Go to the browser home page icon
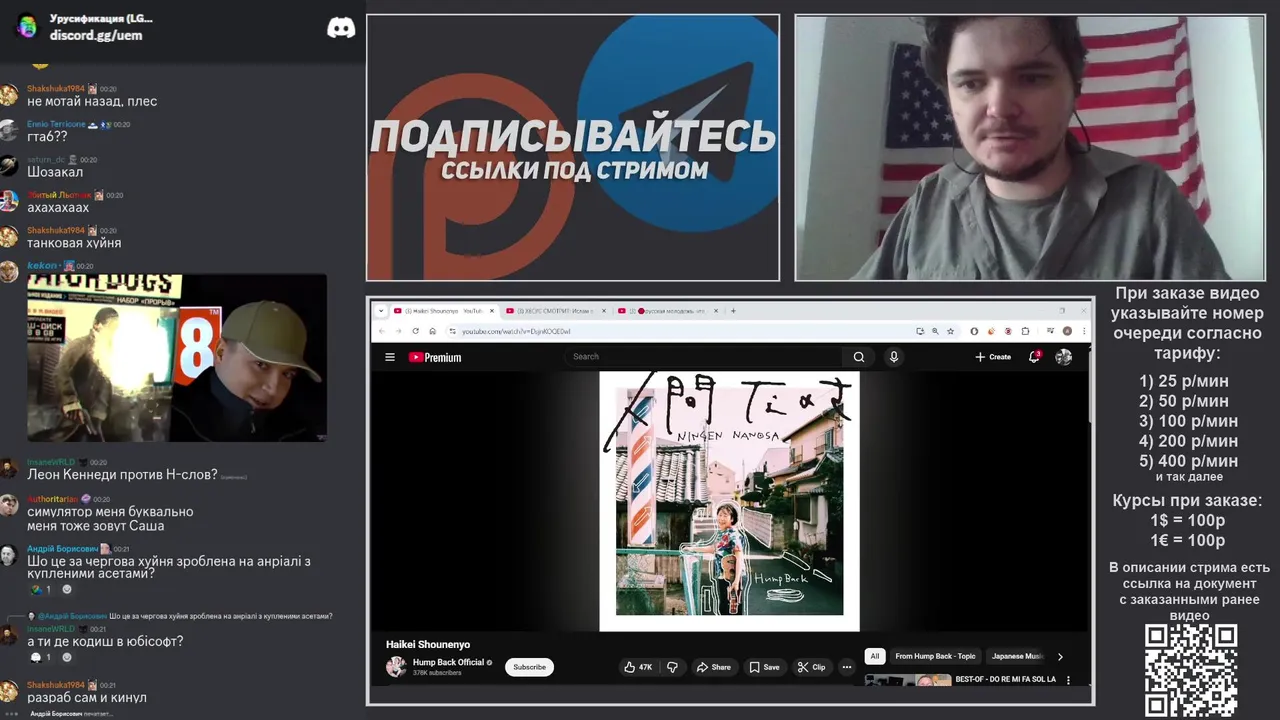The height and width of the screenshot is (720, 1280). tap(431, 331)
